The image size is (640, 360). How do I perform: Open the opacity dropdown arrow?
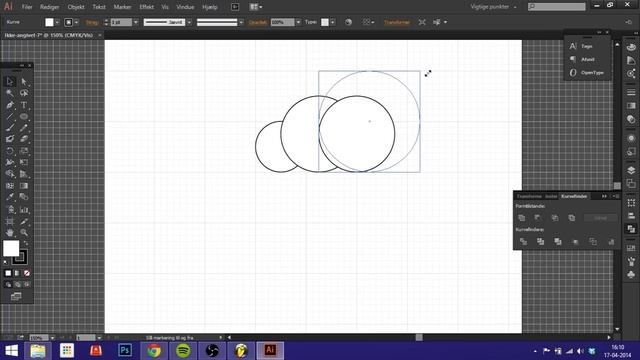(298, 22)
